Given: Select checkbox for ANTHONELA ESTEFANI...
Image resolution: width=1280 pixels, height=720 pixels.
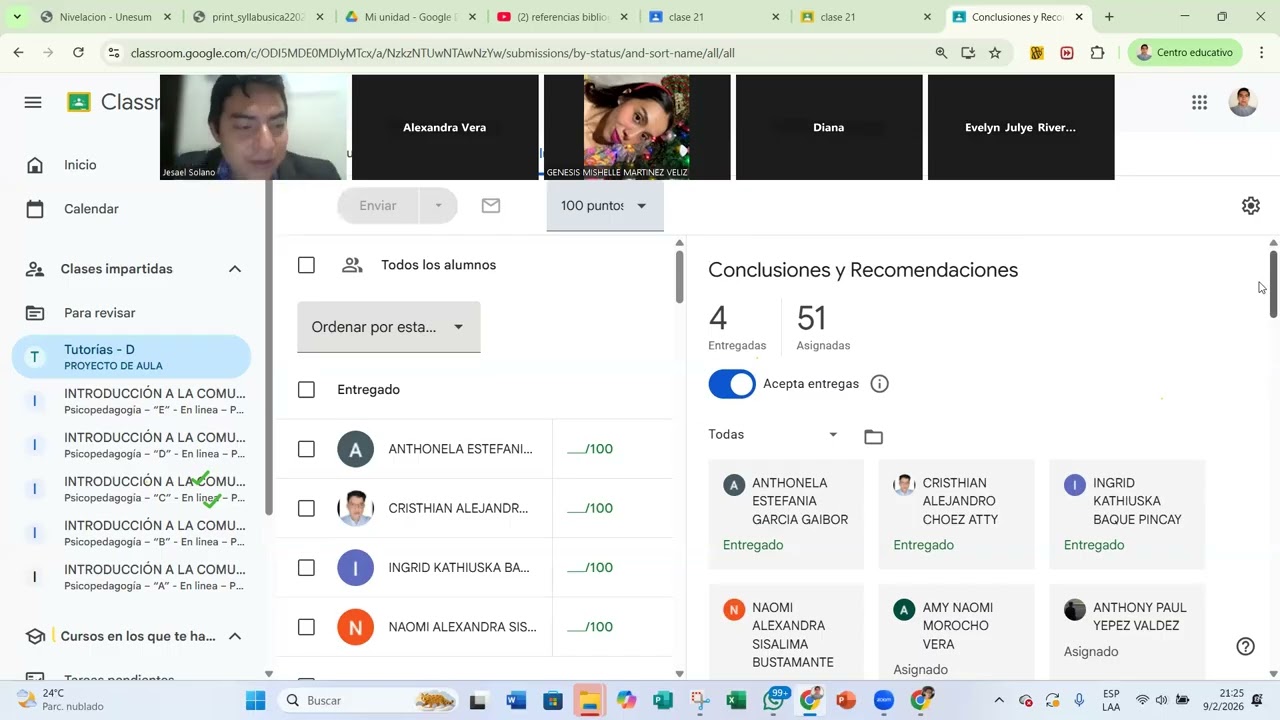Looking at the screenshot, I should click(306, 449).
